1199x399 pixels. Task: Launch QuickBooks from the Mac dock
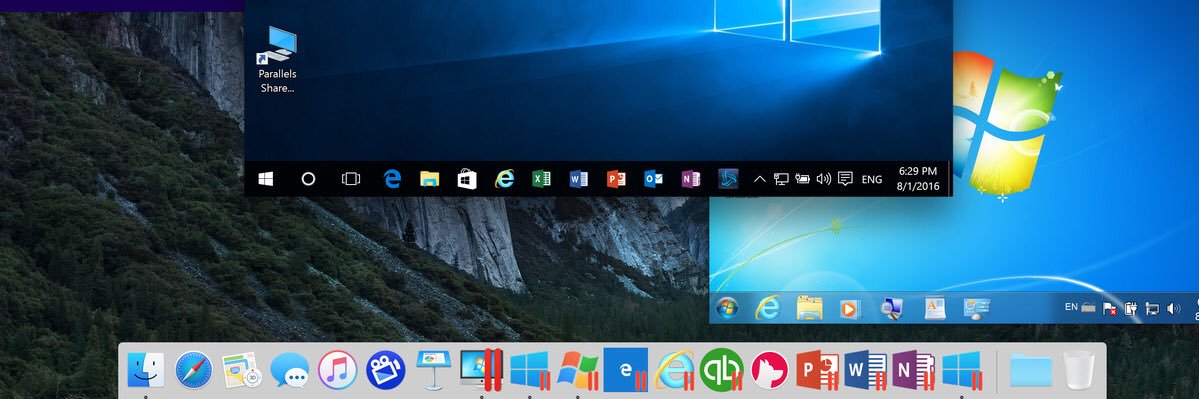722,371
